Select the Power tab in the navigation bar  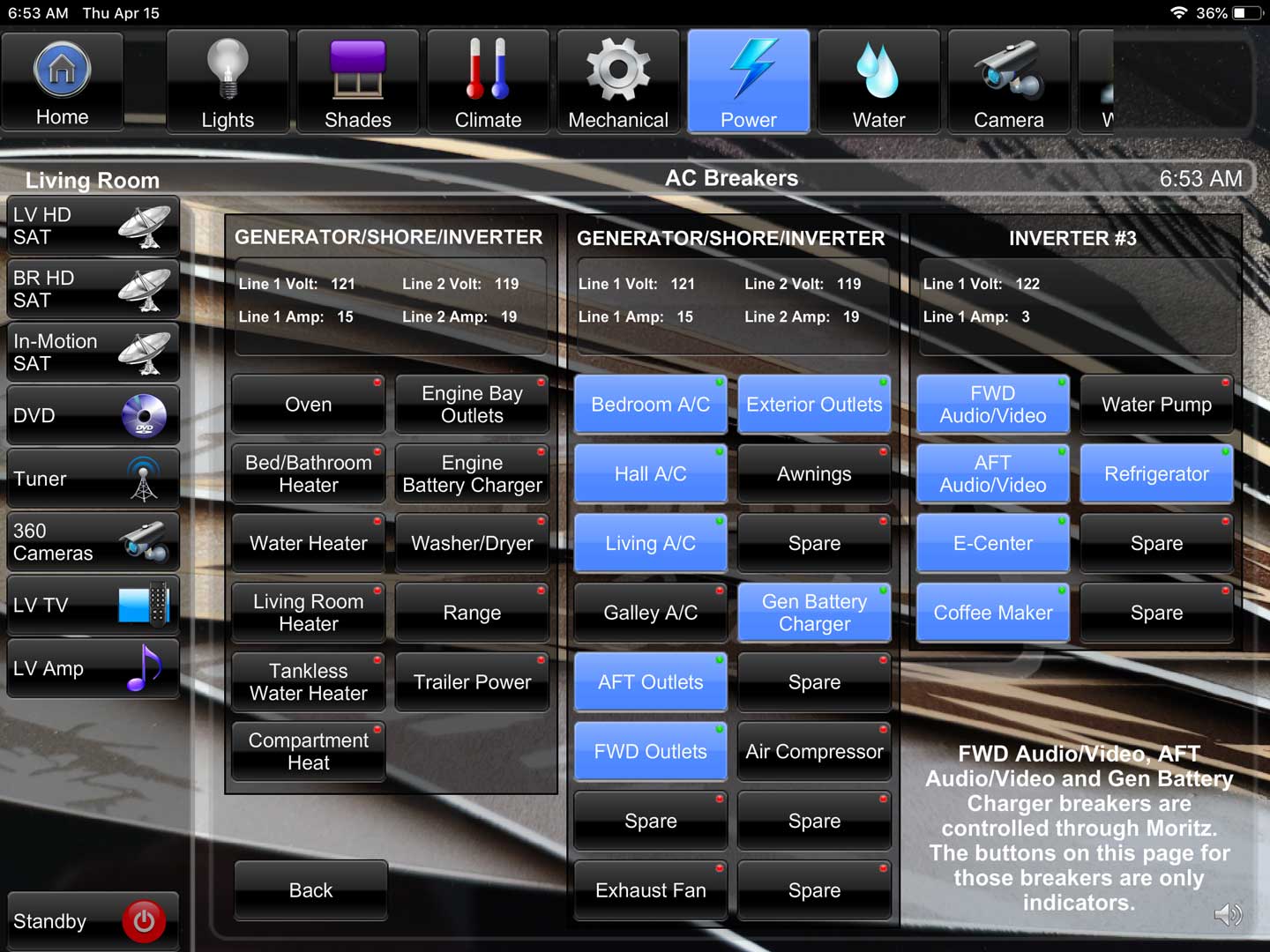[x=749, y=81]
